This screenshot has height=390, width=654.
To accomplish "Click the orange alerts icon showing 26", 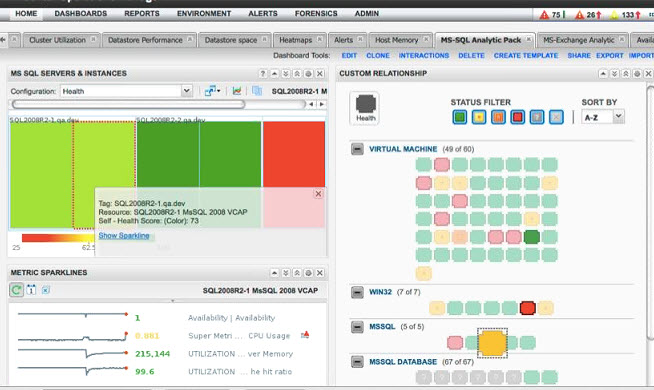I will (x=579, y=15).
